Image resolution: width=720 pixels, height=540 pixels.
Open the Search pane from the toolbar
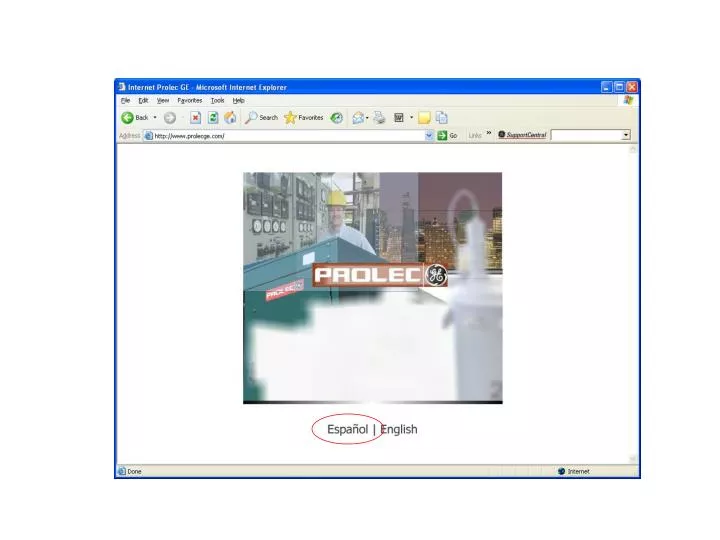(x=261, y=118)
